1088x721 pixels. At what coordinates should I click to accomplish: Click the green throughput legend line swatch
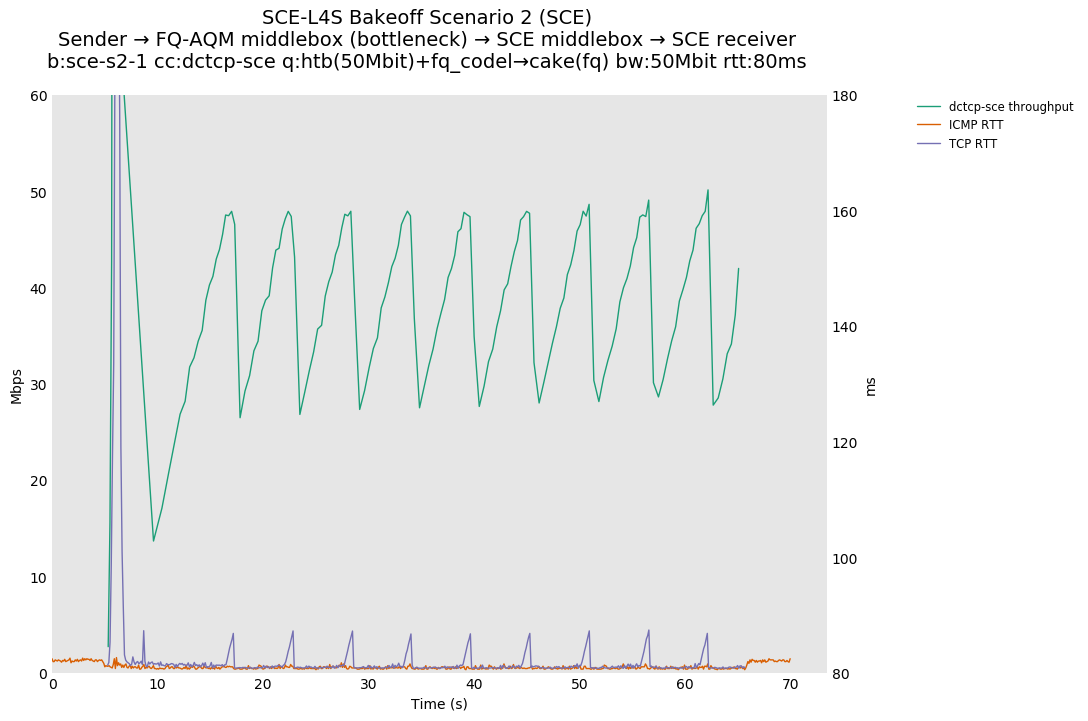click(929, 107)
